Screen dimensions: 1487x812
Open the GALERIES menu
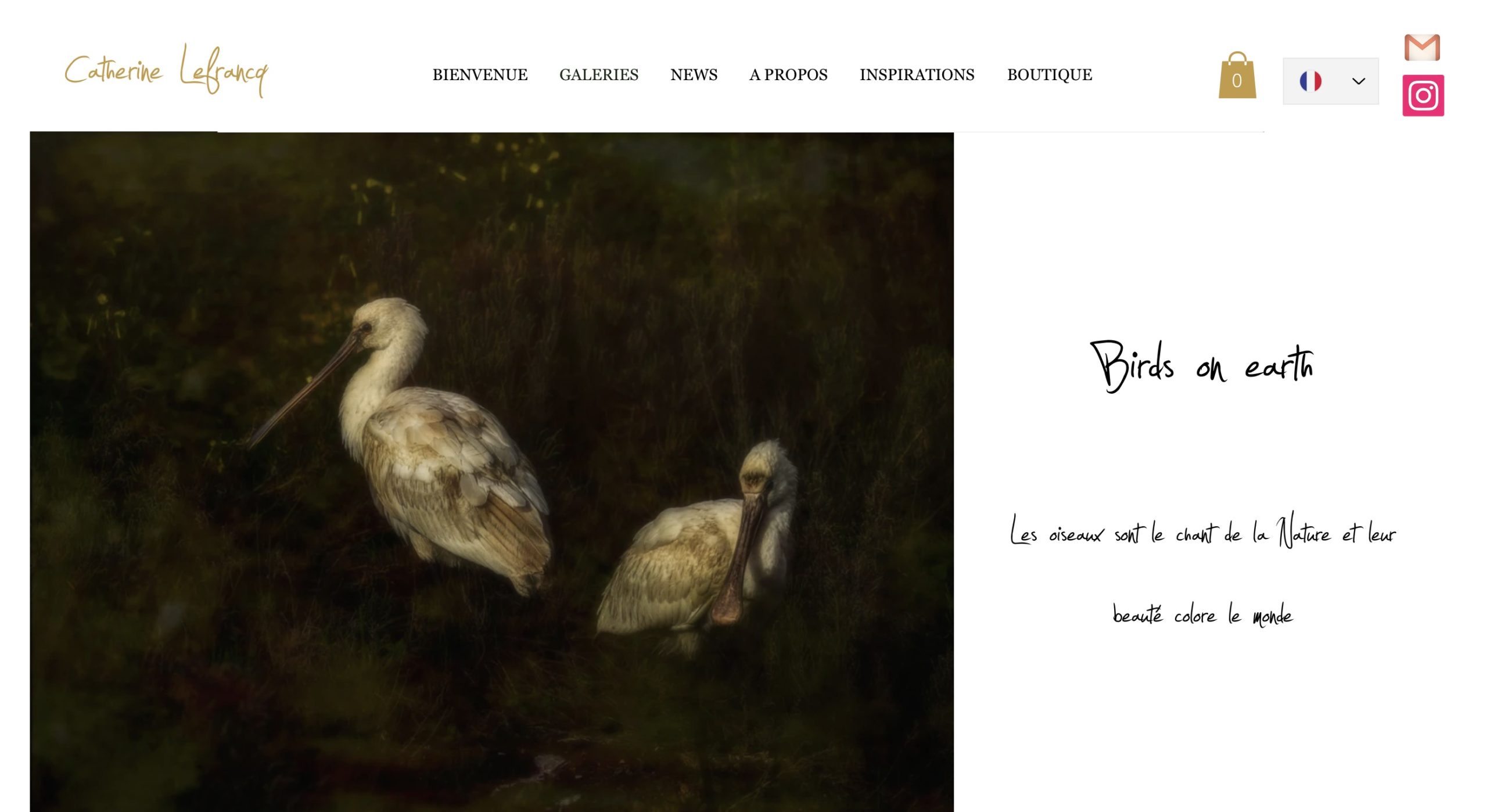tap(599, 75)
